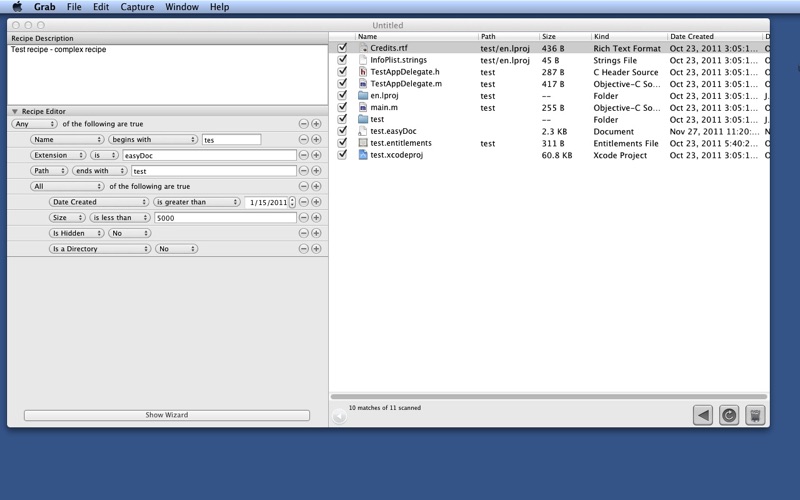The image size is (800, 500).
Task: Add a rule after the nested All group
Action: [316, 186]
